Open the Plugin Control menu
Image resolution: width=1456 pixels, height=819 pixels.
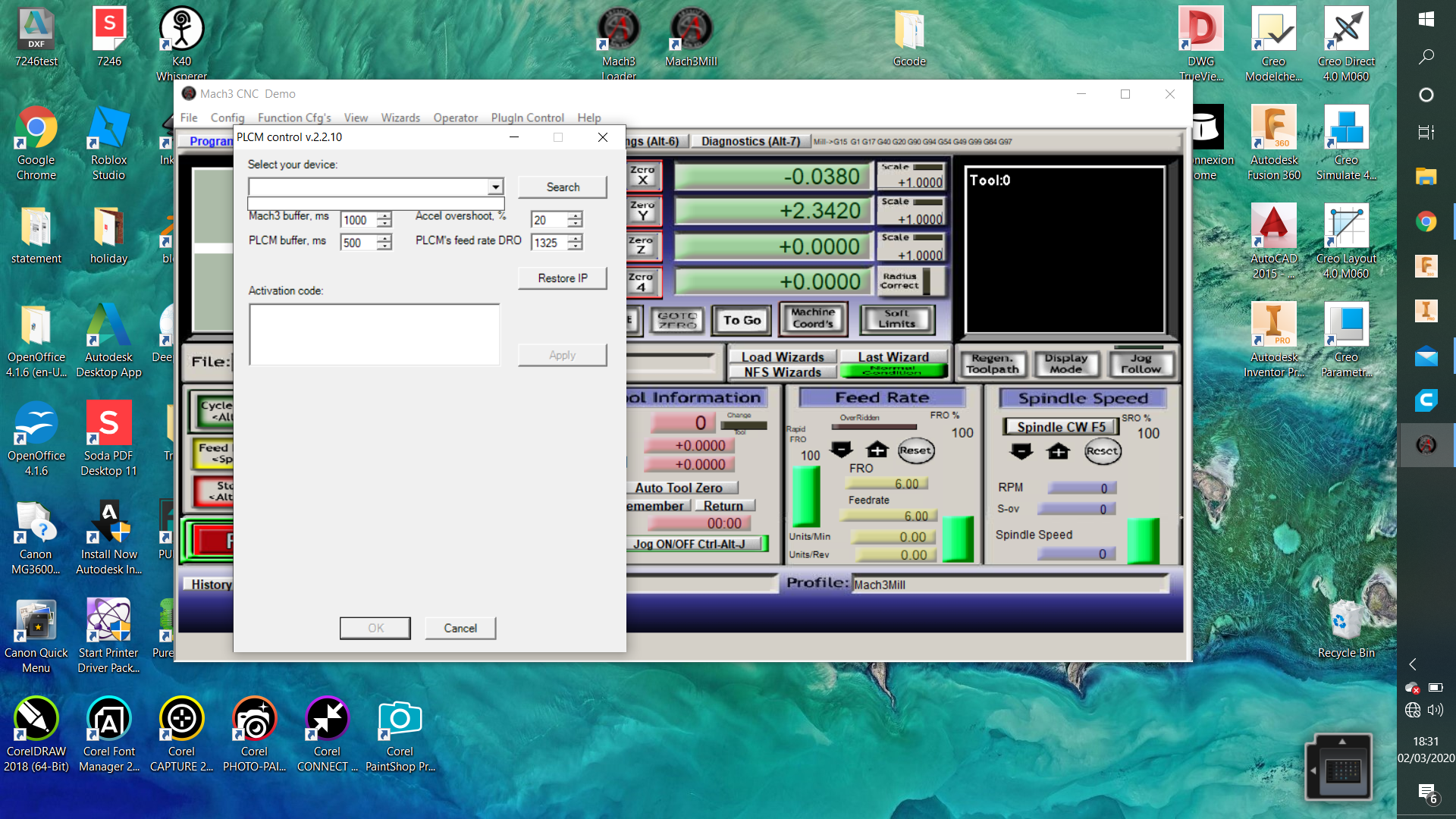527,118
